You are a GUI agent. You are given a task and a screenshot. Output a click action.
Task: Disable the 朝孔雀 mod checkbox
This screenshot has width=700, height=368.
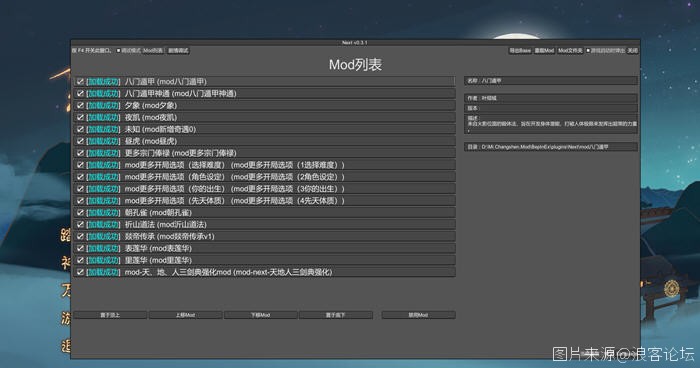point(80,213)
